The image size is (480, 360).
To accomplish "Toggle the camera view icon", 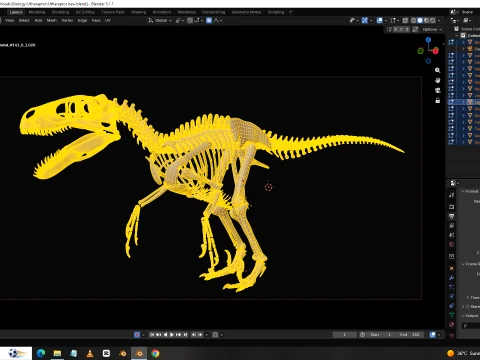I will coord(438,90).
